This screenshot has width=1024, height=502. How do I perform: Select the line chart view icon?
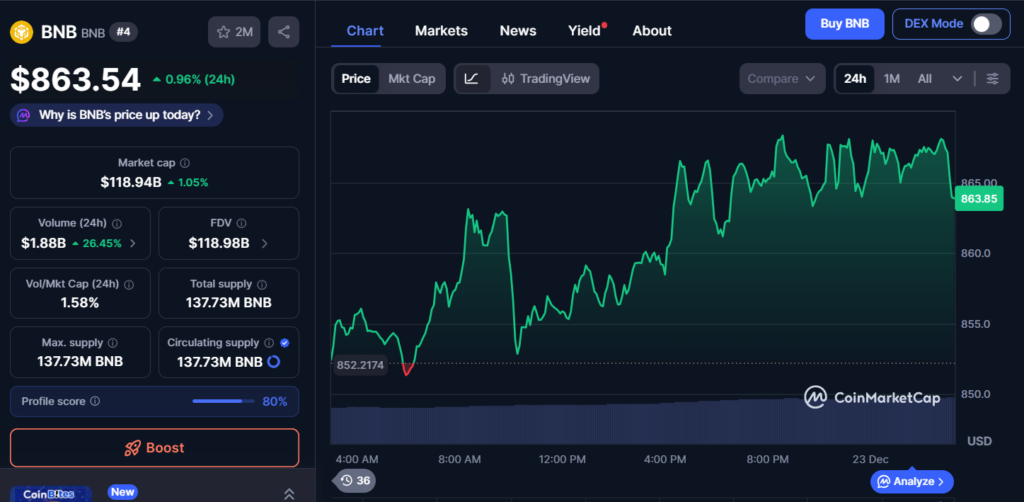click(x=472, y=79)
